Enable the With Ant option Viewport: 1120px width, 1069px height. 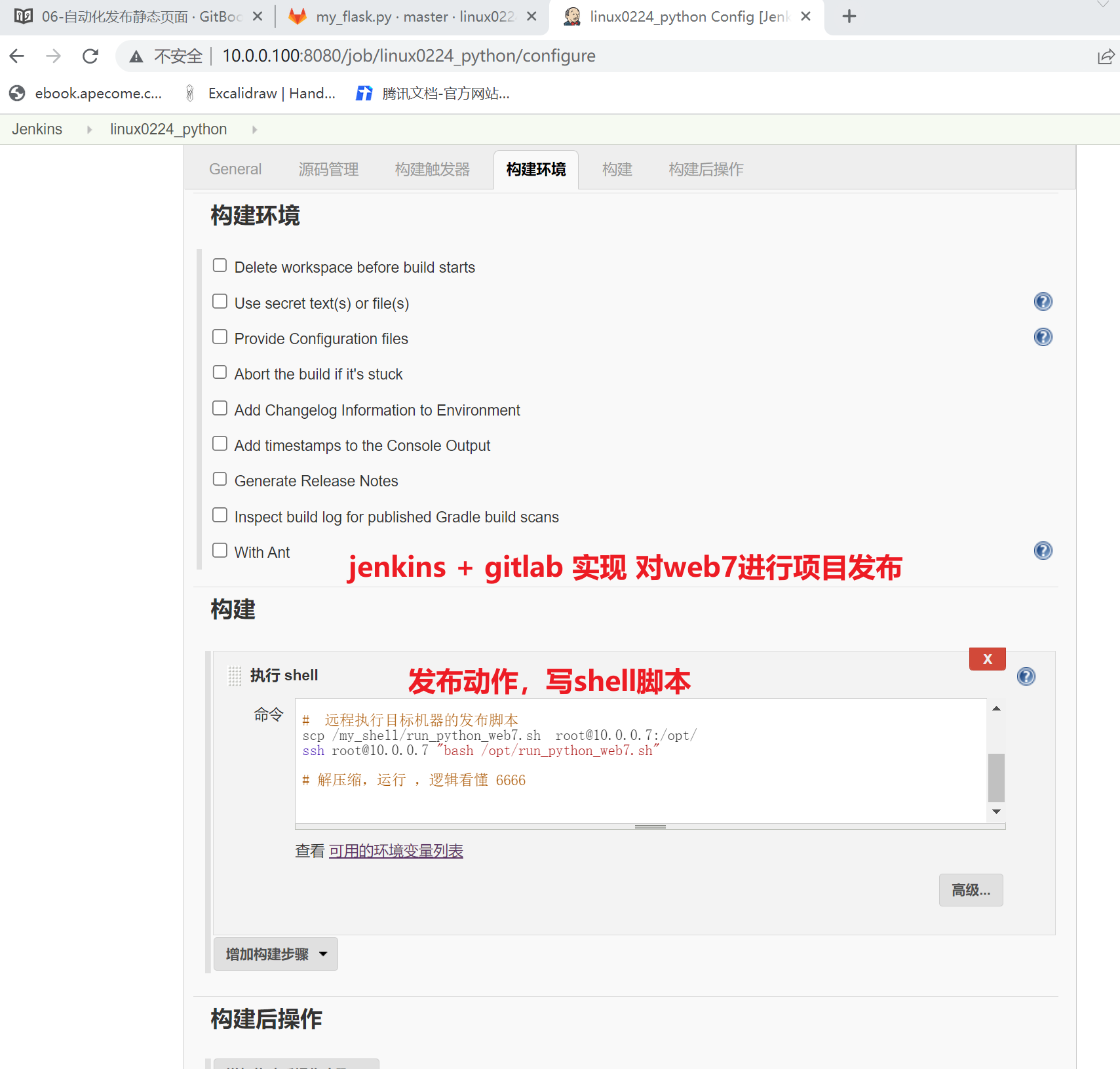(220, 551)
